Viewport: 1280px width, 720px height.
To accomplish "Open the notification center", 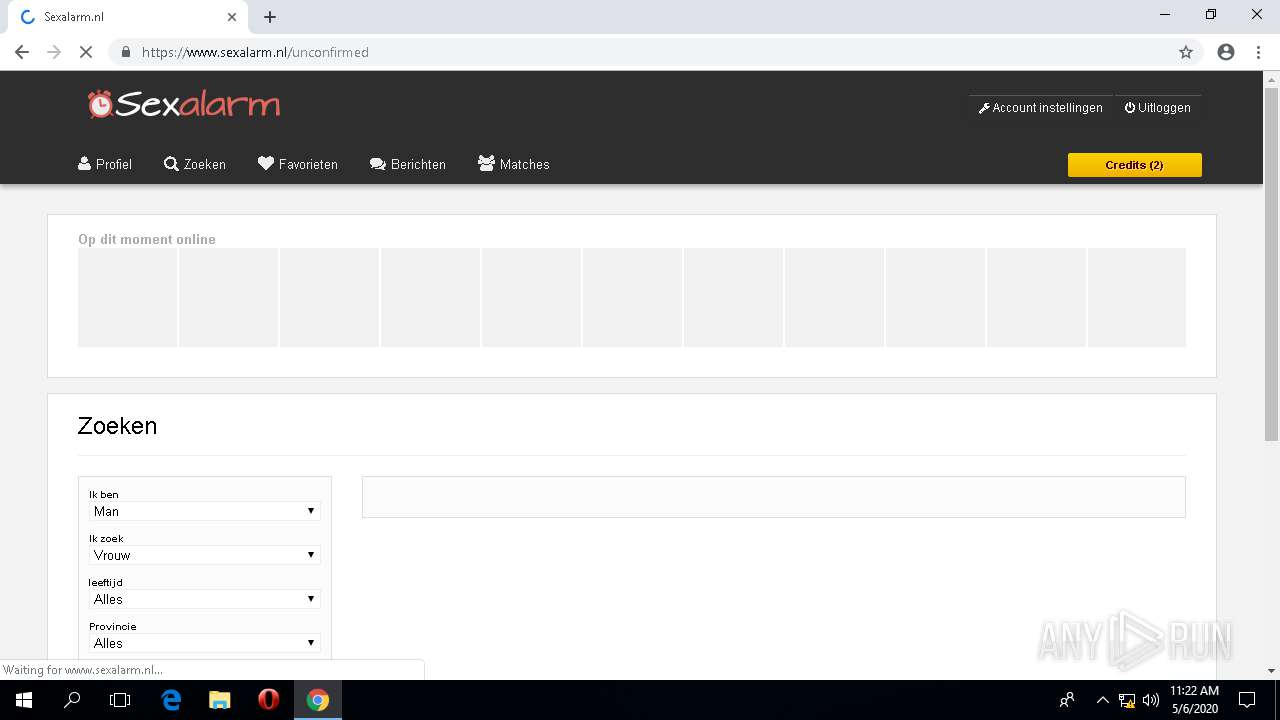I will point(1247,700).
